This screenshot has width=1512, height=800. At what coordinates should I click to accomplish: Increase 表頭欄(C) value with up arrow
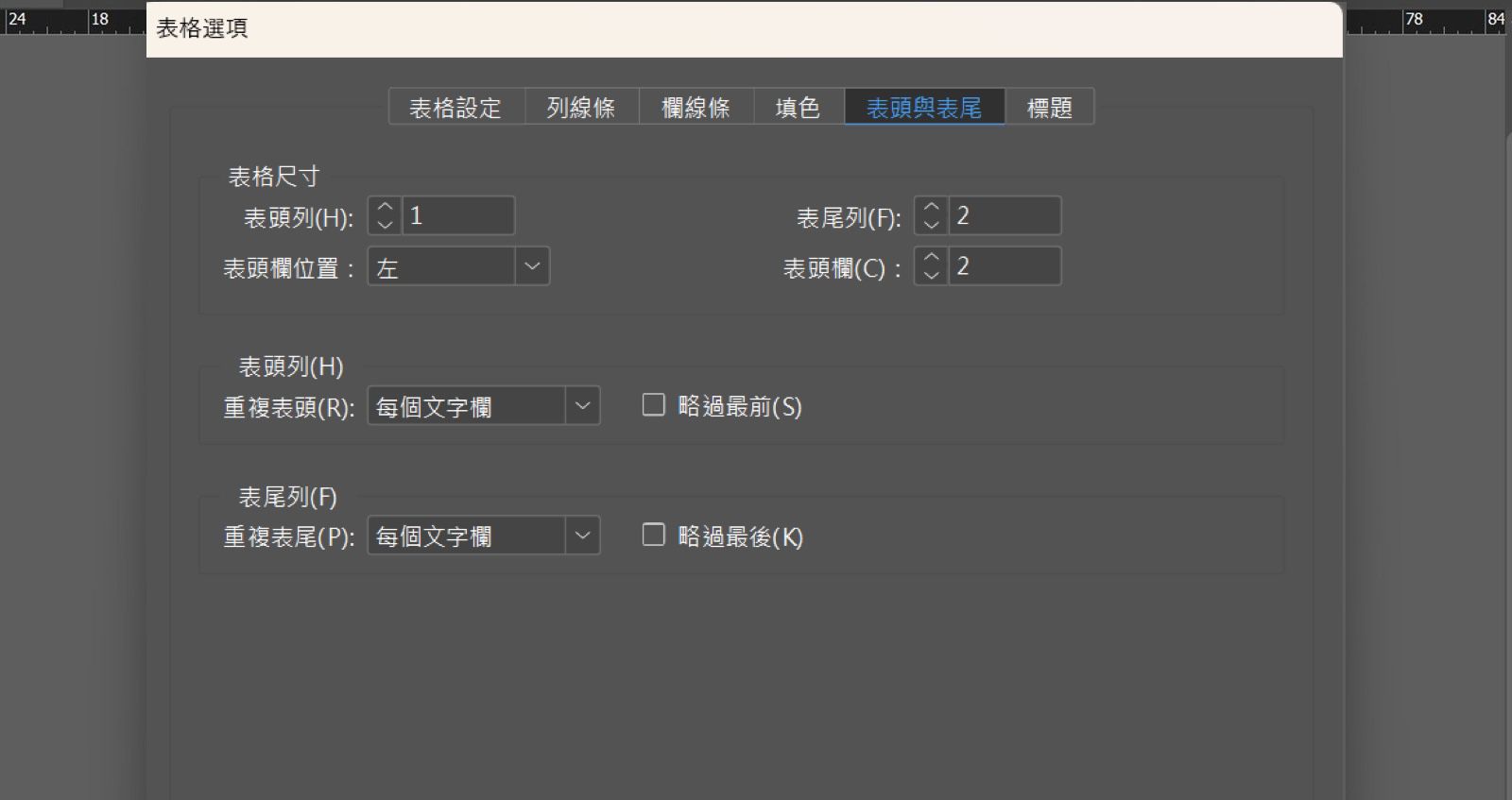[931, 257]
